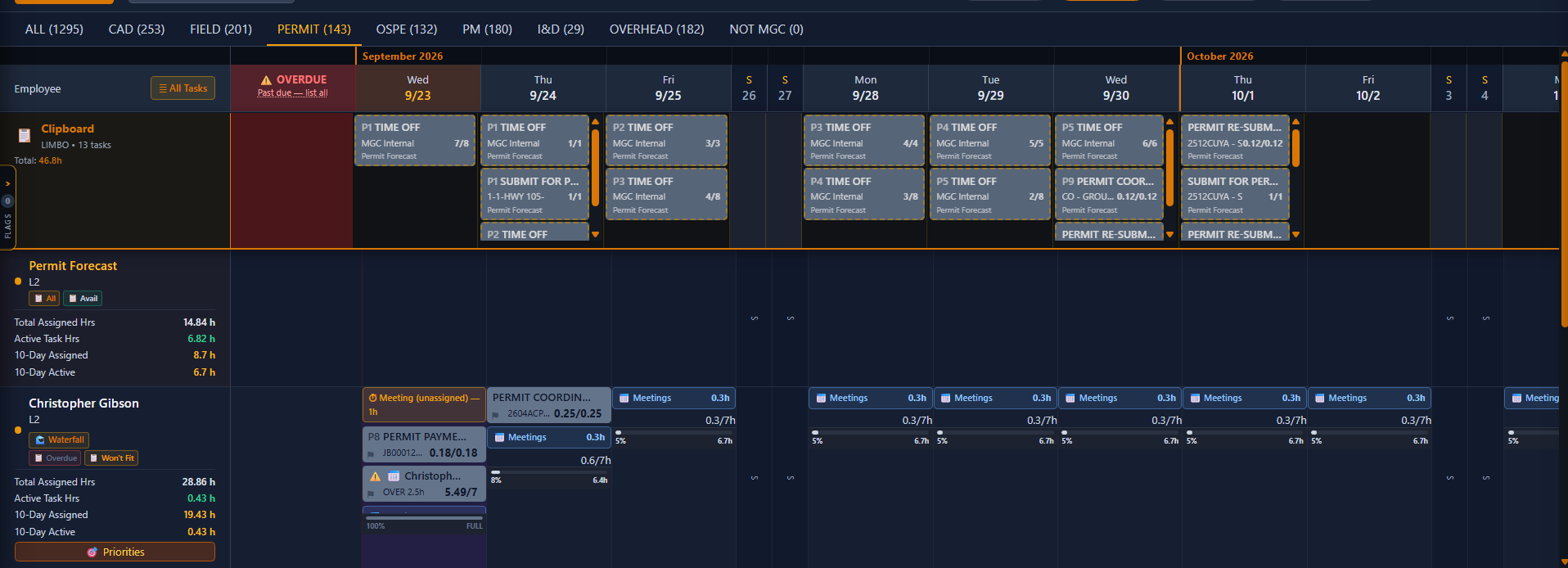Switch to the PM (180) tab
Image resolution: width=1568 pixels, height=568 pixels.
487,29
